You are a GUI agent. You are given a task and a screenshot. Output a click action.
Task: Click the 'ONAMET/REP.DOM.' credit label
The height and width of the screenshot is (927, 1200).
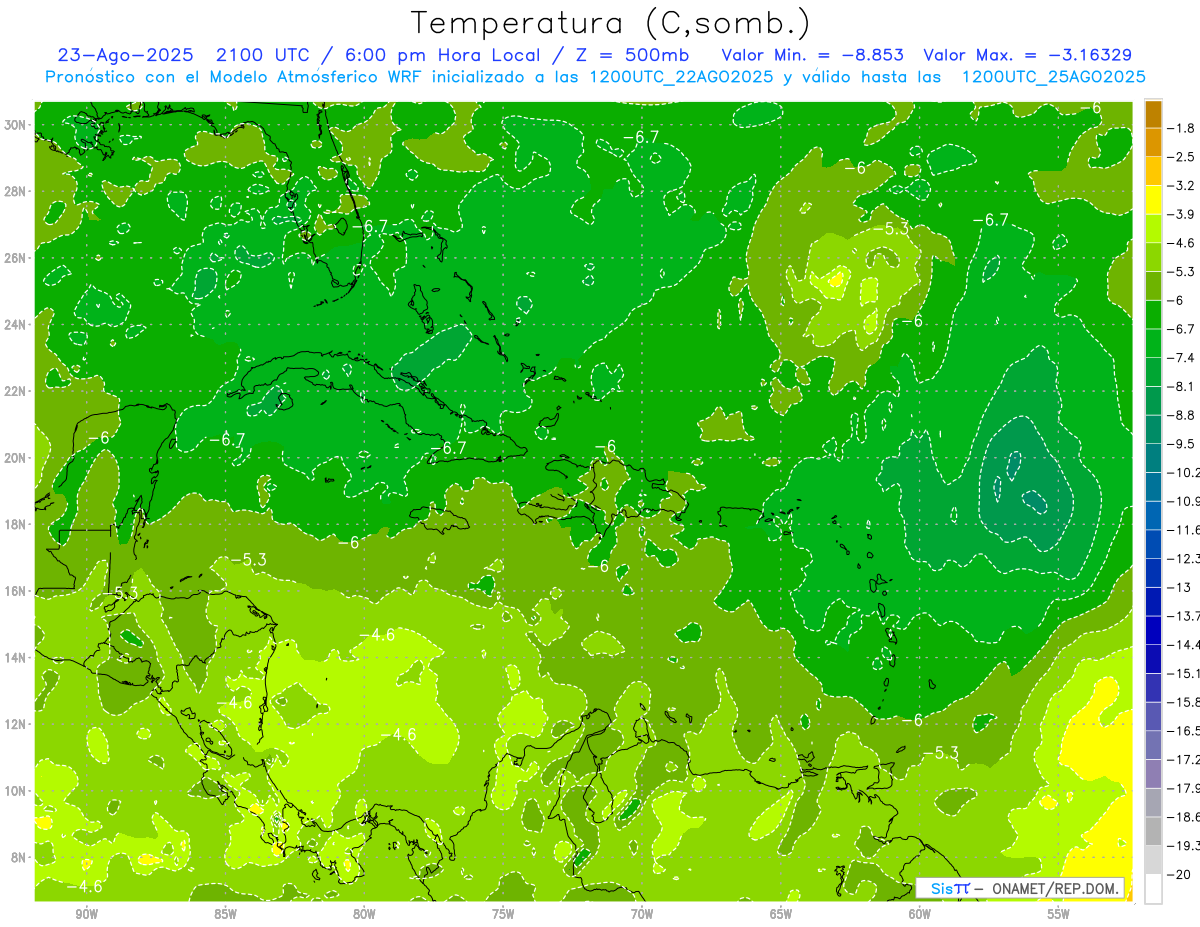click(1056, 888)
